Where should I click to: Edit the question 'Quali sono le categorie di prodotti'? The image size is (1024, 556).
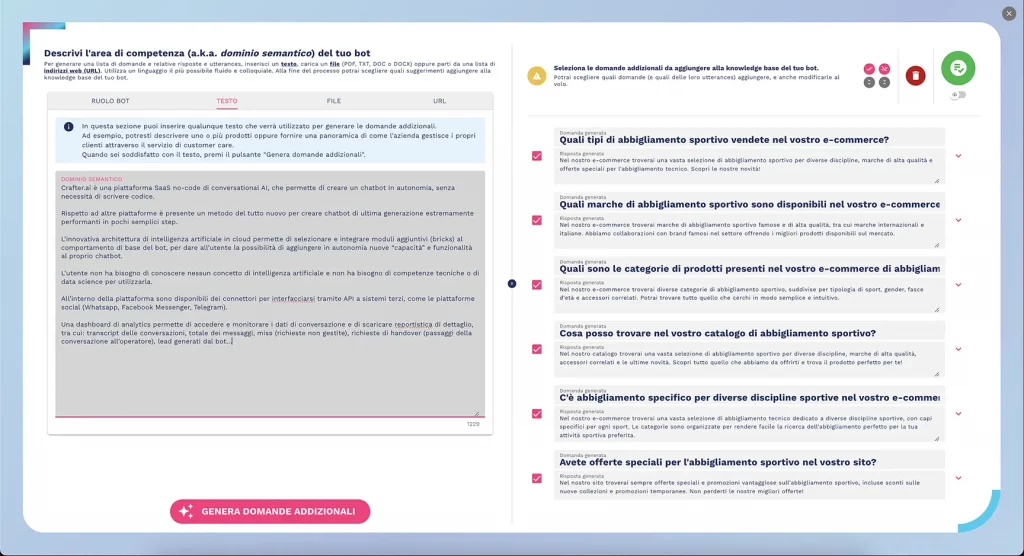pos(749,269)
